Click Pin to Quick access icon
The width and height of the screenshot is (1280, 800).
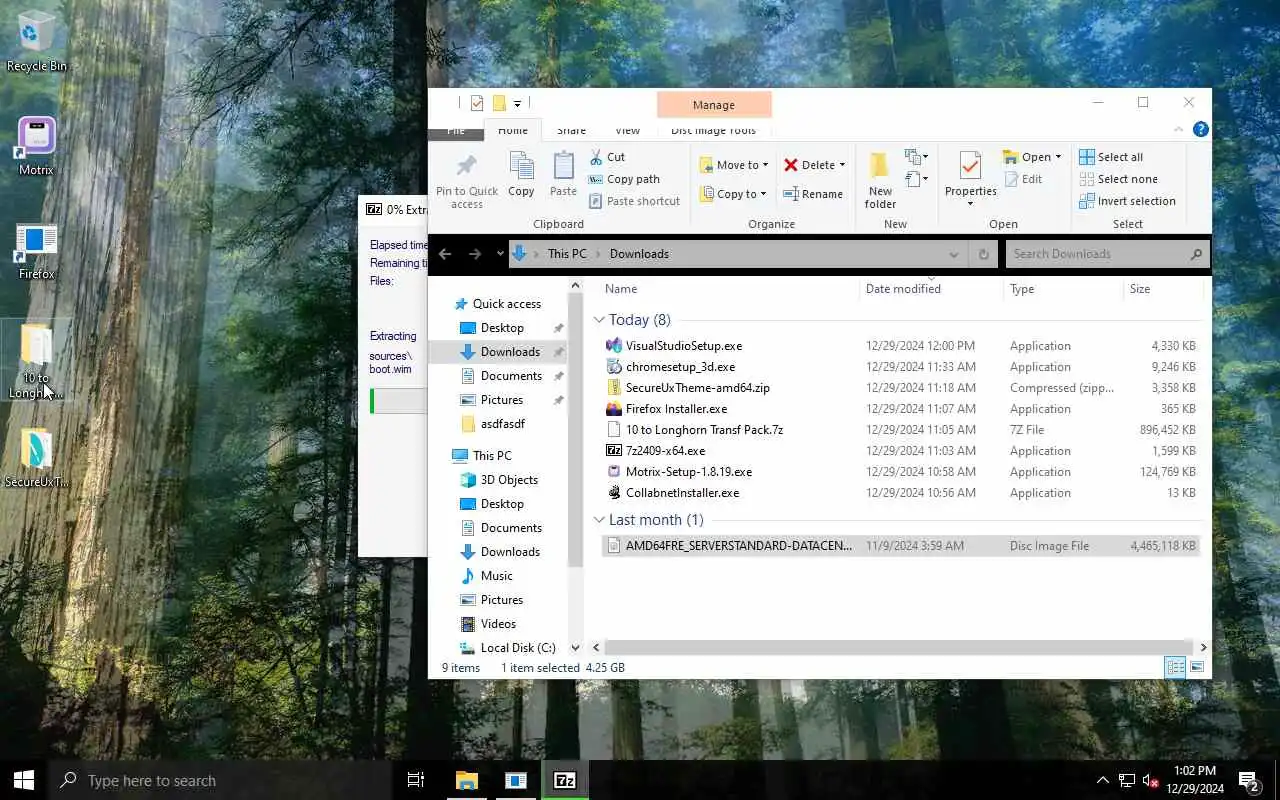tap(466, 168)
